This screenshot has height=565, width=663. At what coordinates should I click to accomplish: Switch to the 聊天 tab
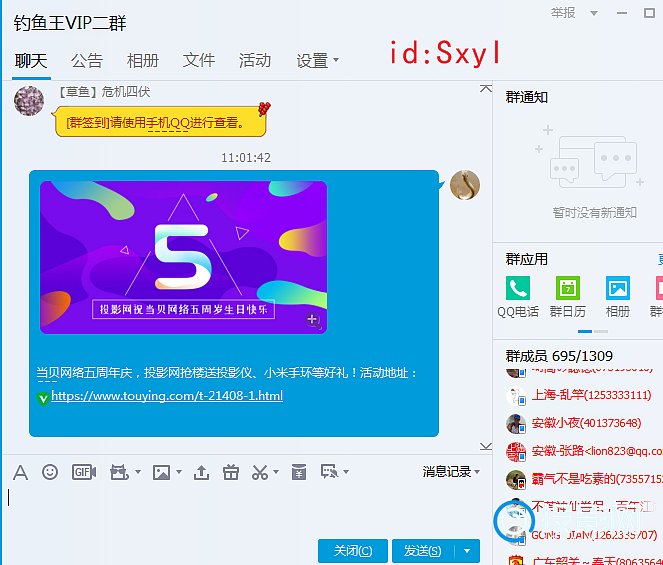coord(31,60)
